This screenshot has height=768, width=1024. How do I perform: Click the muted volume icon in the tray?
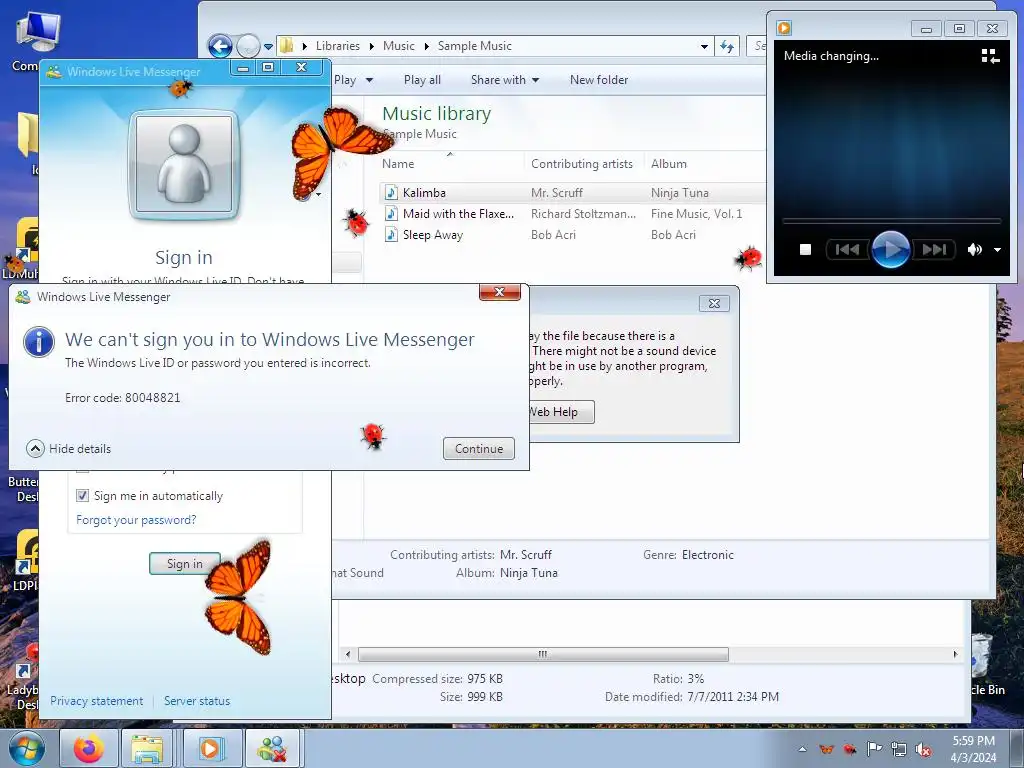coord(923,750)
